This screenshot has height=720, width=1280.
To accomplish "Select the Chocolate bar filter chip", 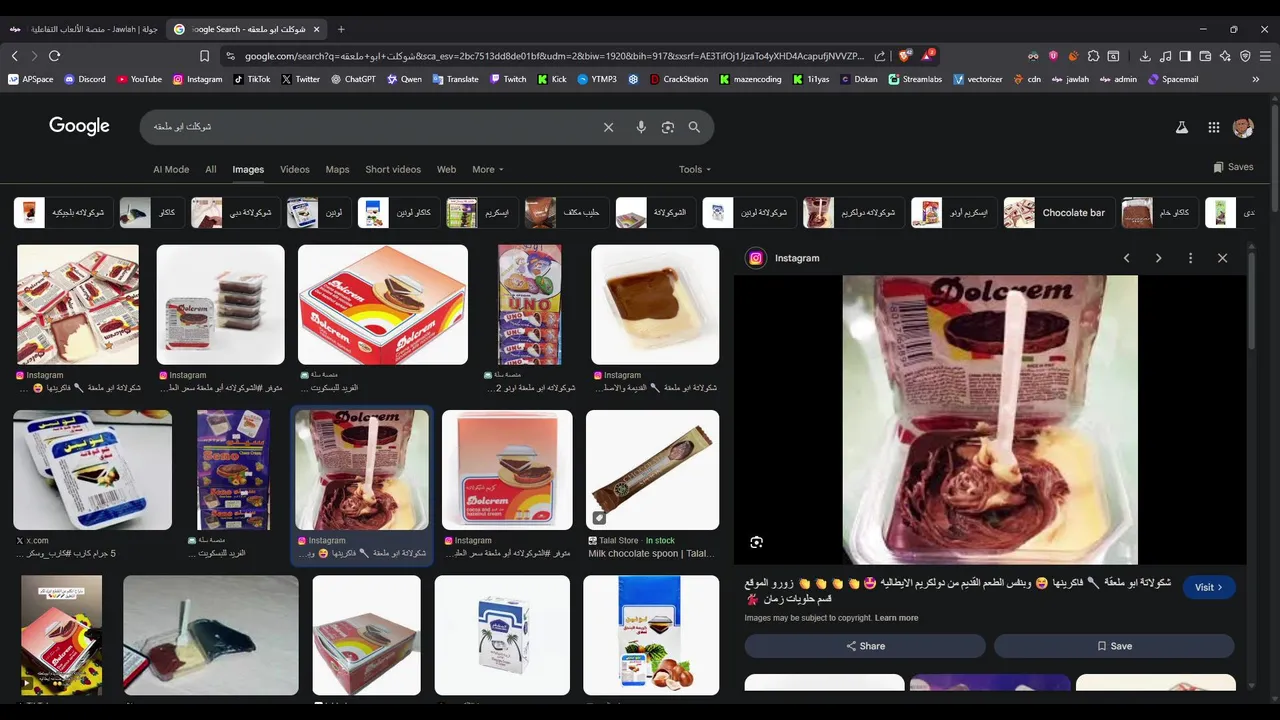I will [x=1059, y=213].
